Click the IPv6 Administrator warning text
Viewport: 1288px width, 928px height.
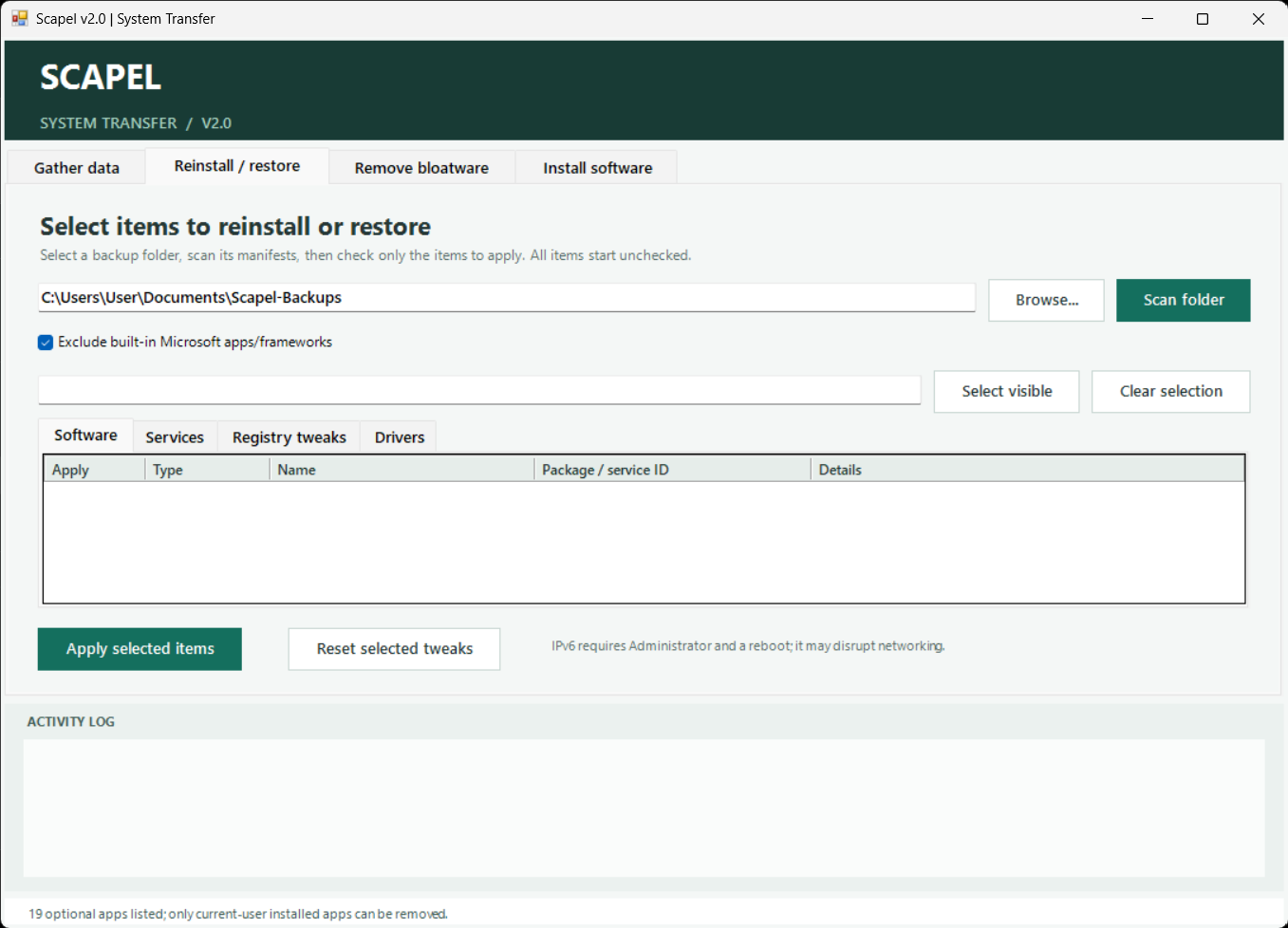(x=748, y=646)
